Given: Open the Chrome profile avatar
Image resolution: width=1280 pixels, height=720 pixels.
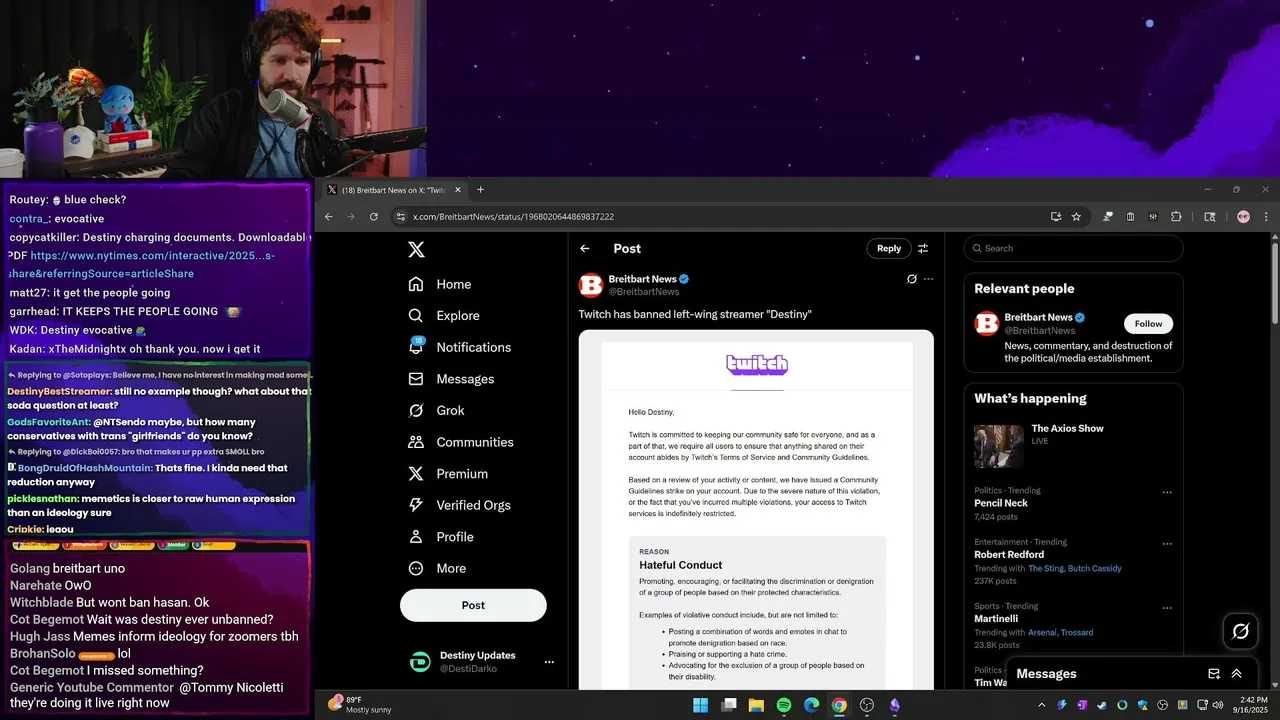Looking at the screenshot, I should pos(1243,216).
